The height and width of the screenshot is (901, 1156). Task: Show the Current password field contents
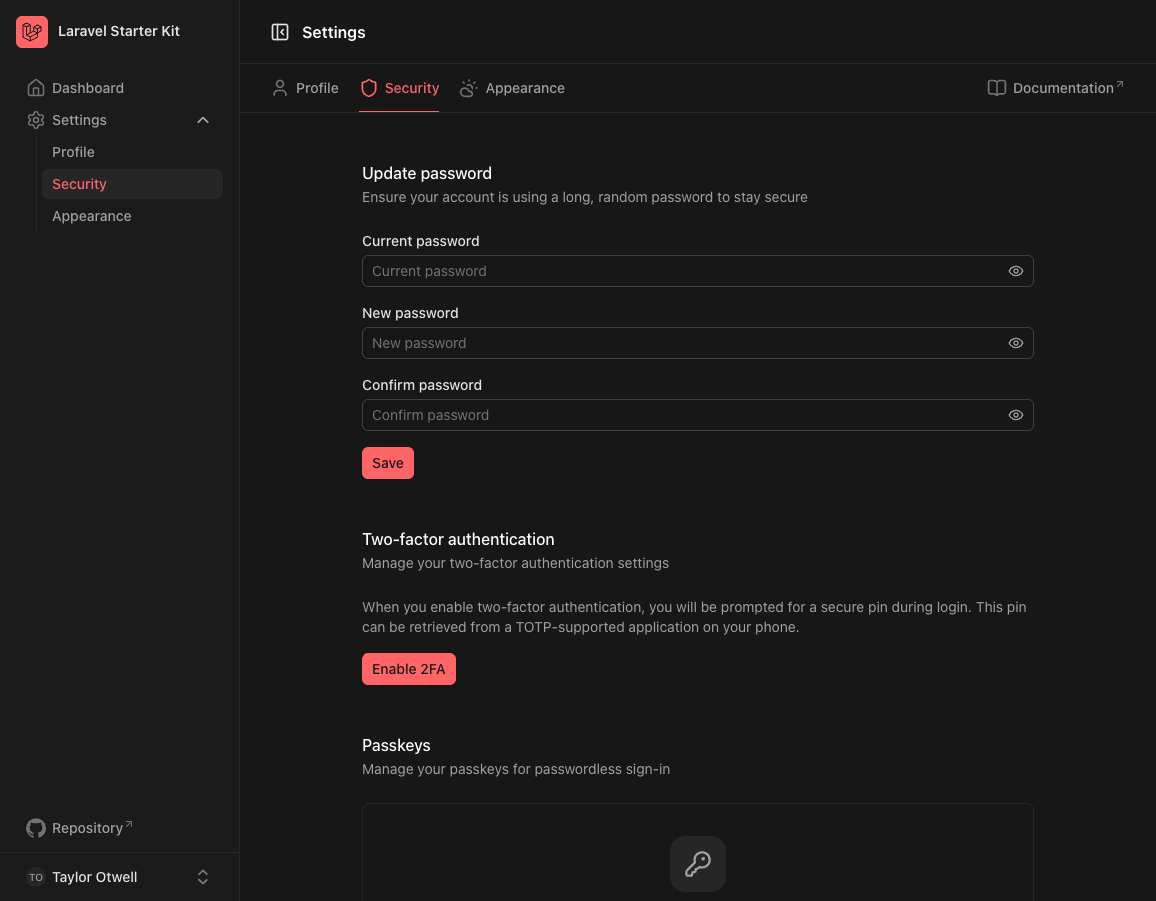pyautogui.click(x=1015, y=271)
